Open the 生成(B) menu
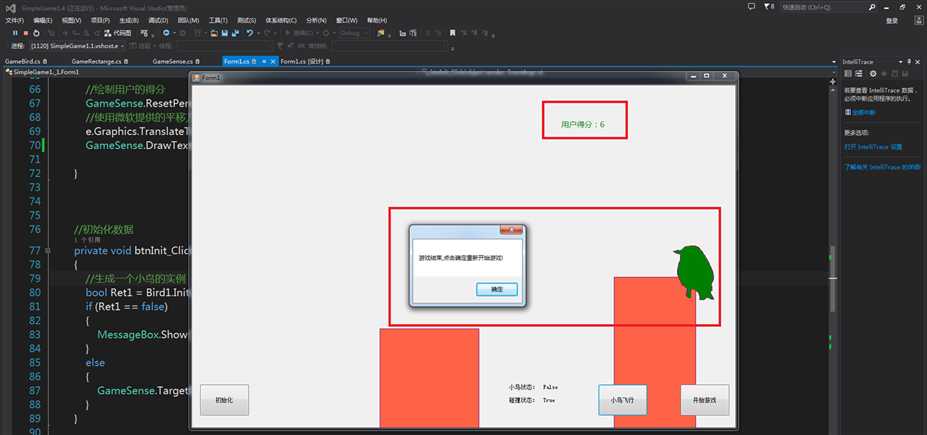Viewport: 927px width, 435px height. pos(129,20)
